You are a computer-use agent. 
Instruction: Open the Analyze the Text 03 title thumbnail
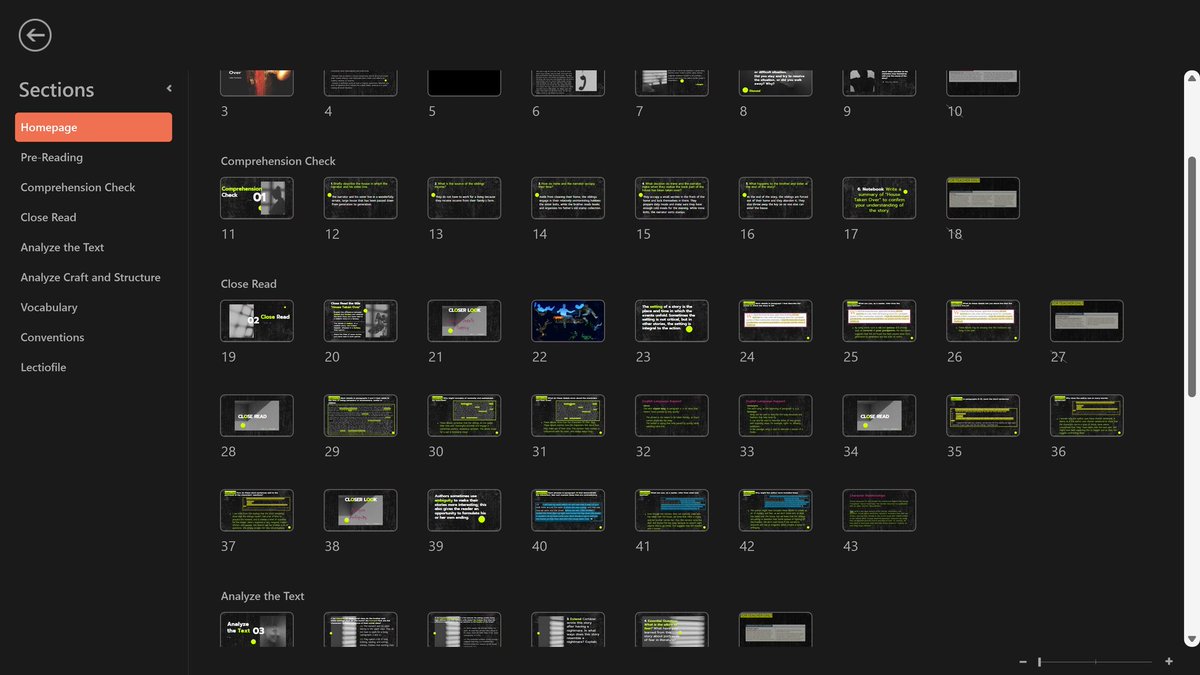point(257,630)
